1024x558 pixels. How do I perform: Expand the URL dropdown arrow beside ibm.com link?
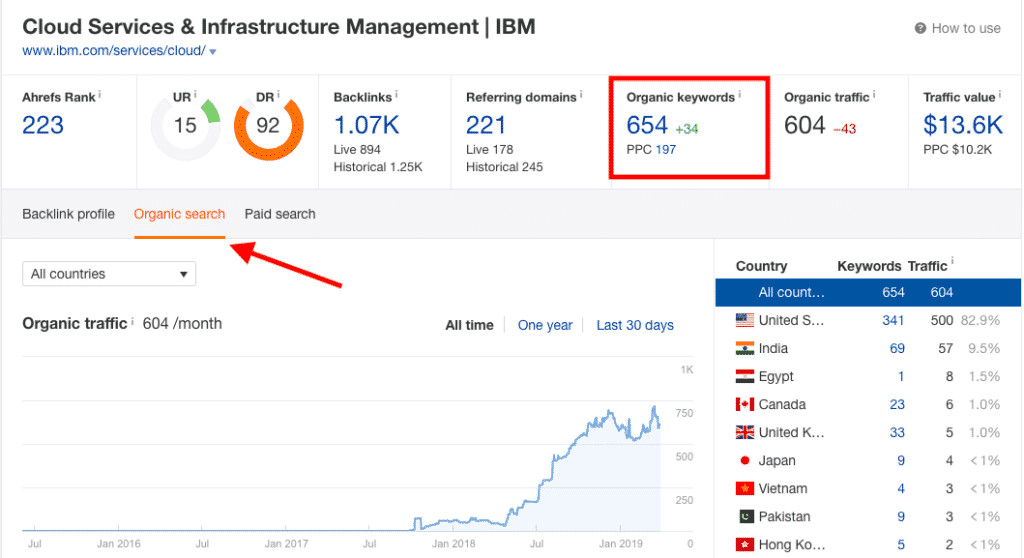click(x=213, y=52)
